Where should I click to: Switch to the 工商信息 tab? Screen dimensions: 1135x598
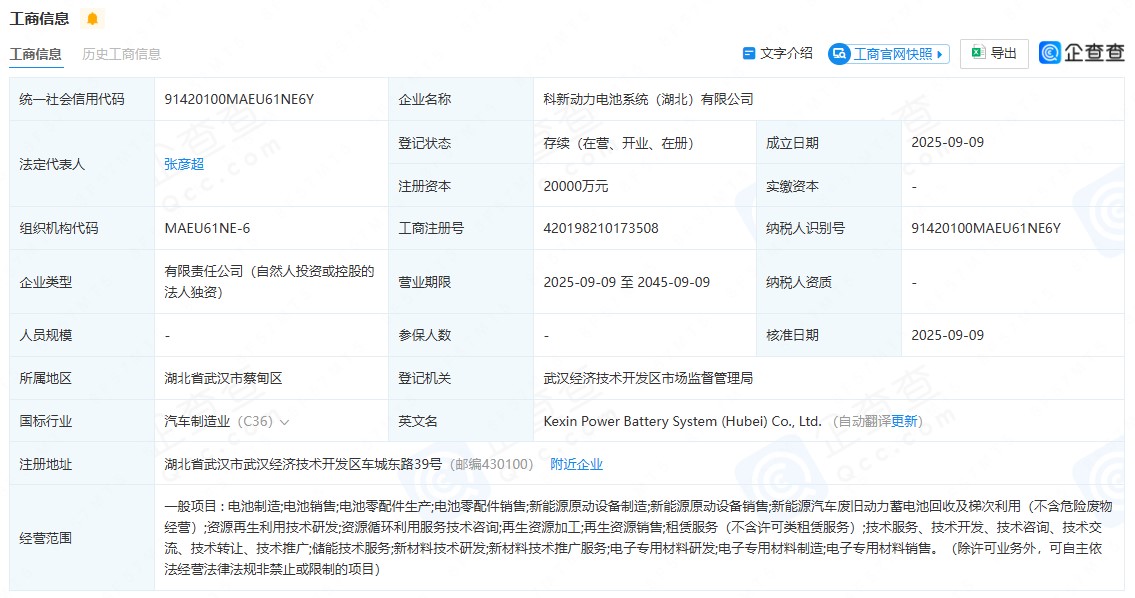click(x=35, y=54)
